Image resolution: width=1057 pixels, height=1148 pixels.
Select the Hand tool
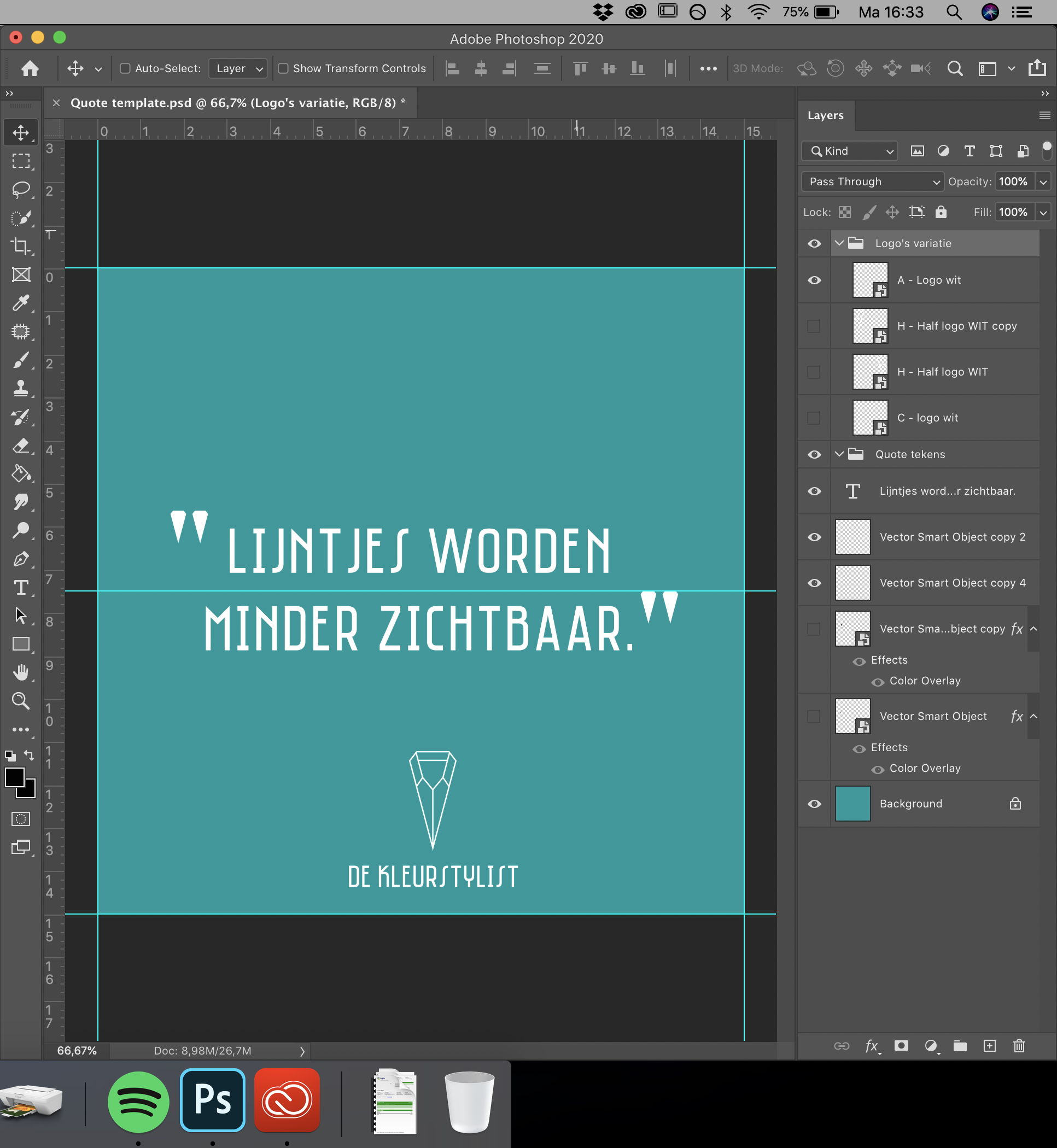click(x=19, y=670)
